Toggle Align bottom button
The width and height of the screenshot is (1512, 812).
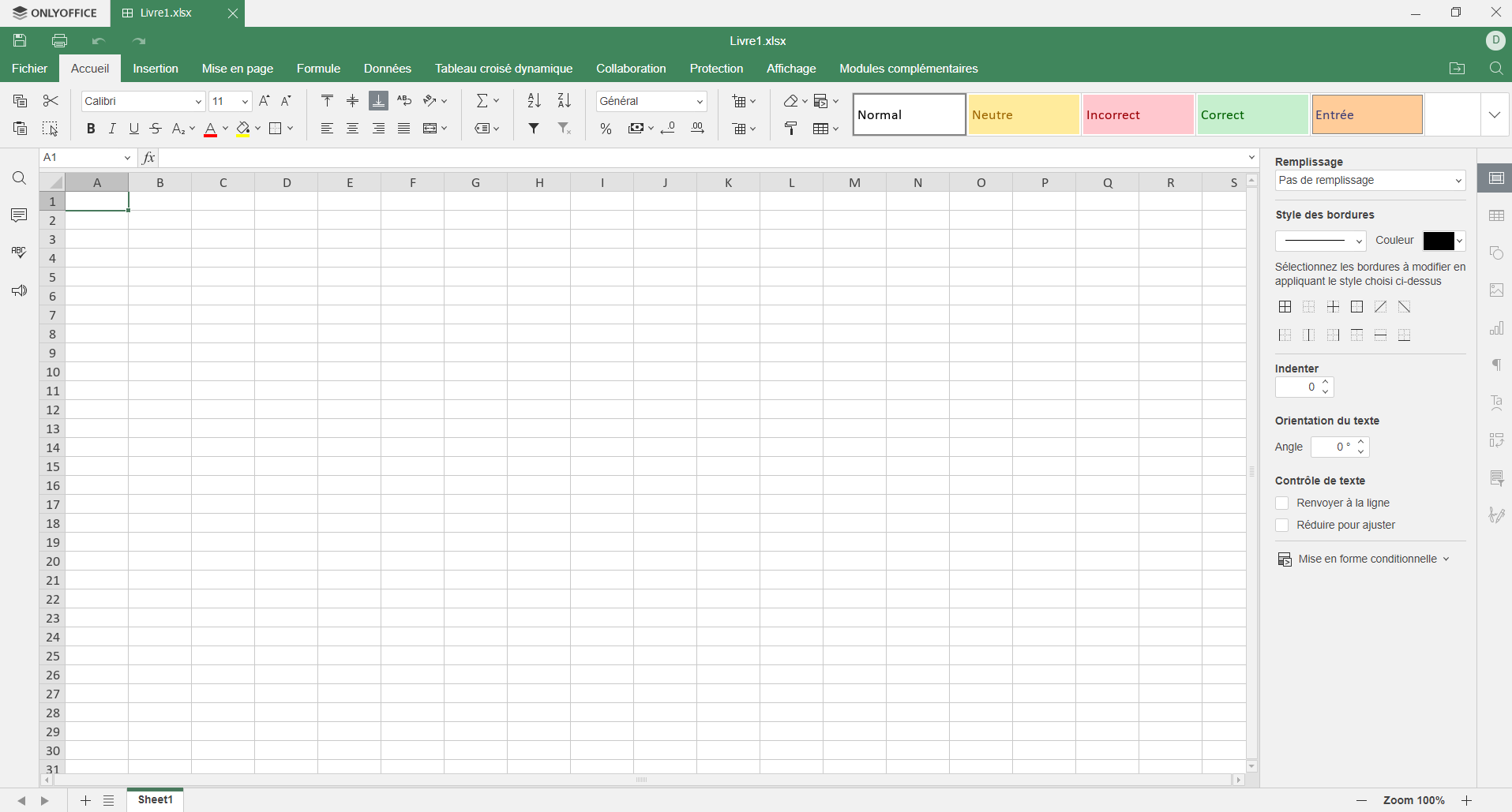[379, 101]
